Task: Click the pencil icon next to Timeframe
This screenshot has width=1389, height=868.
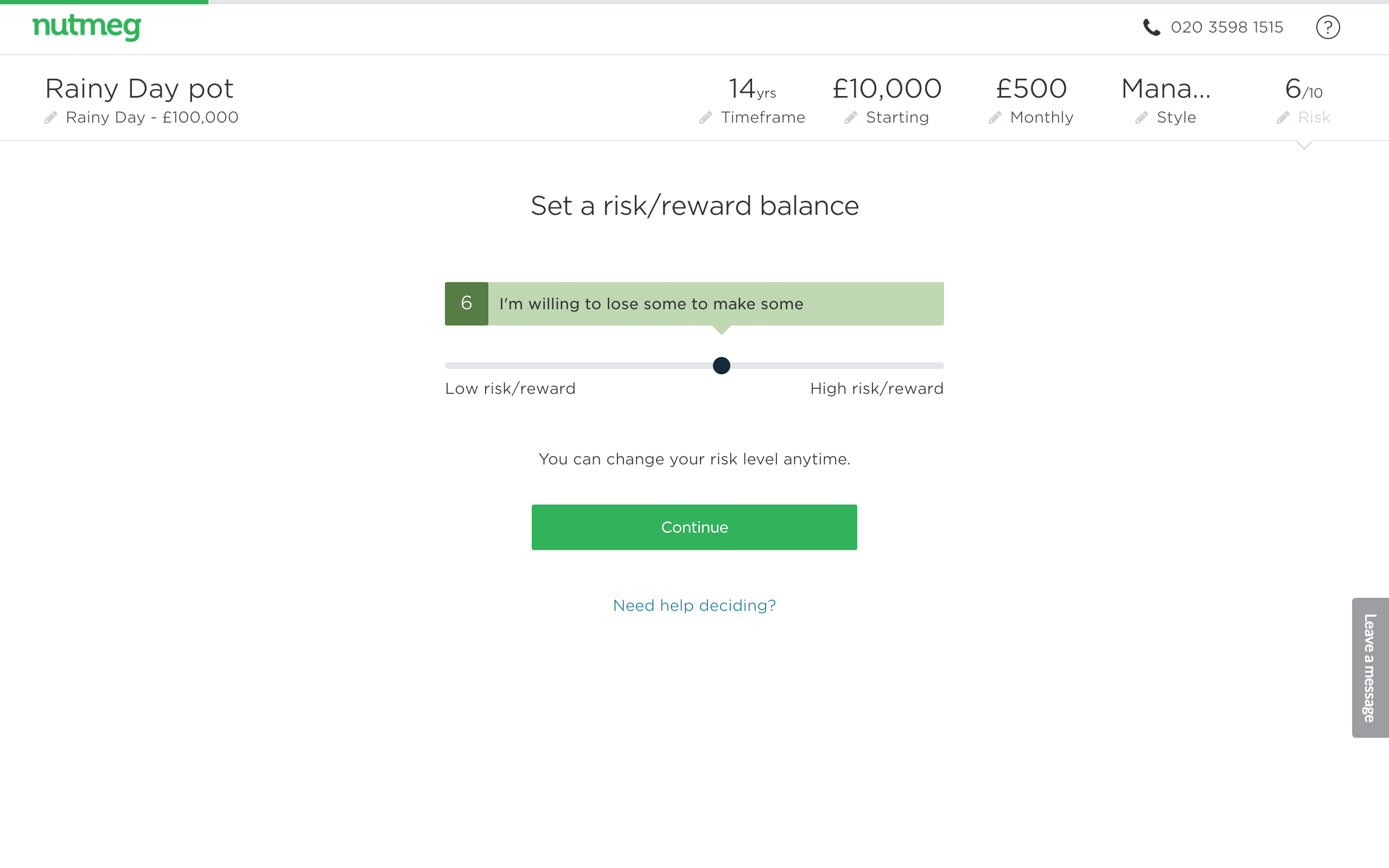Action: pos(705,118)
